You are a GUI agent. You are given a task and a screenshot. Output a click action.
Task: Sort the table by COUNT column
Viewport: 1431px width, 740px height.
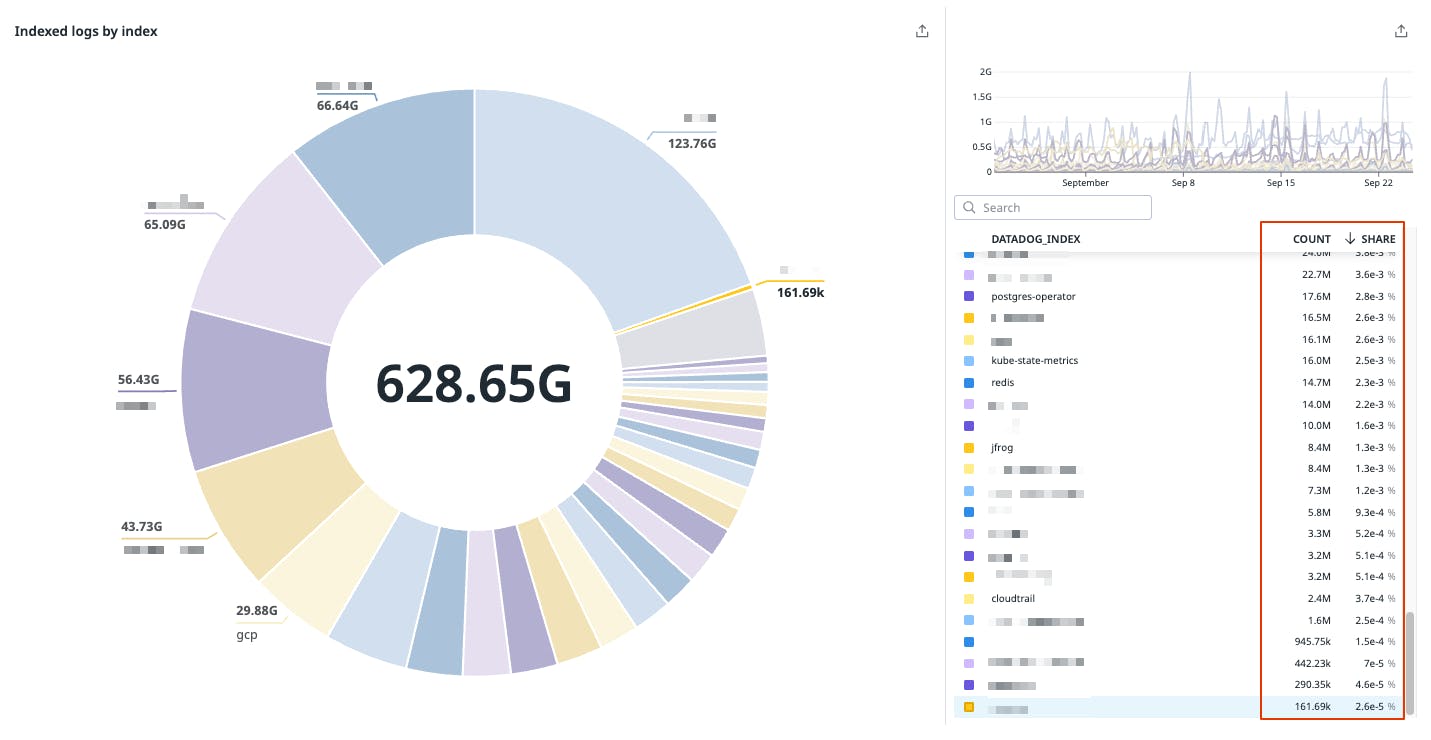pyautogui.click(x=1311, y=239)
